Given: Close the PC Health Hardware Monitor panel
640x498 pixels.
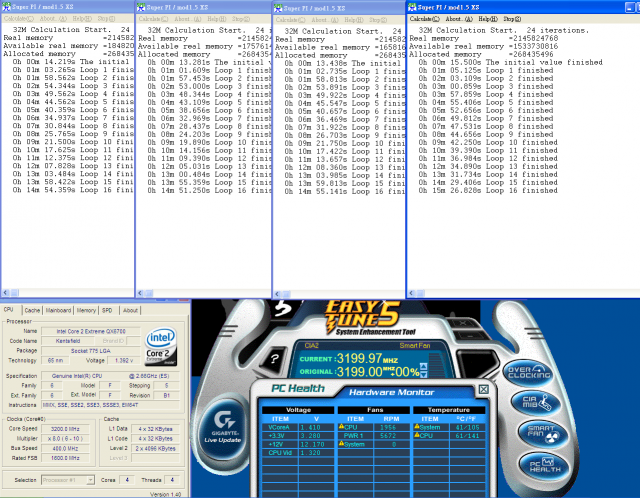Looking at the screenshot, I should pyautogui.click(x=484, y=389).
